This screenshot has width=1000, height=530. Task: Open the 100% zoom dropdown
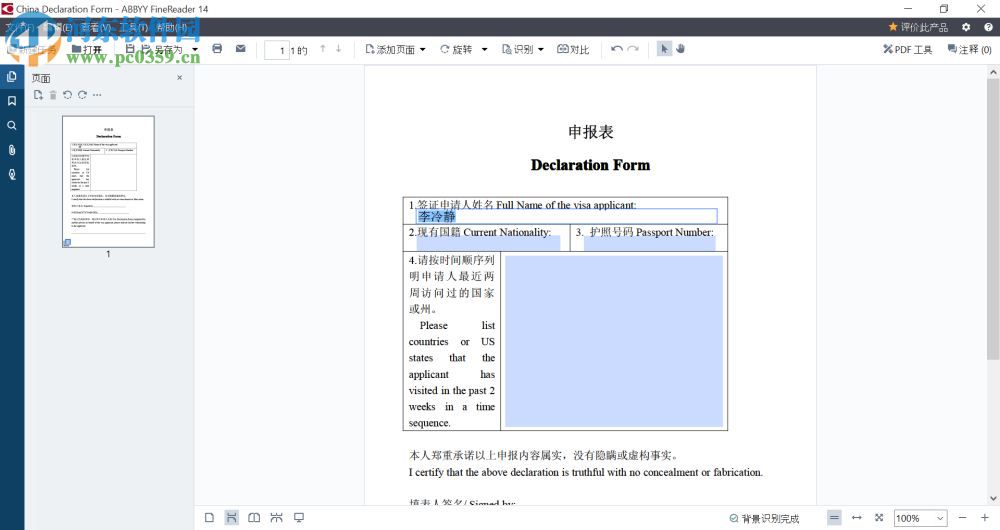point(920,519)
